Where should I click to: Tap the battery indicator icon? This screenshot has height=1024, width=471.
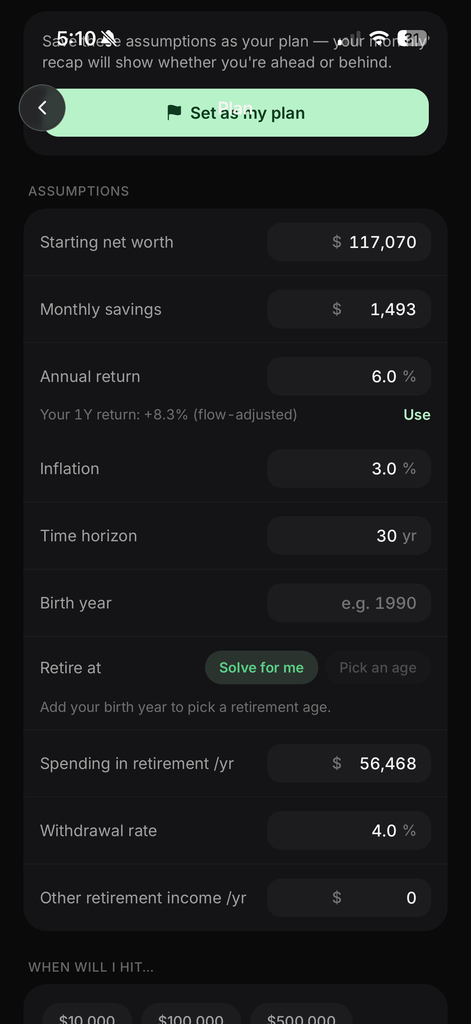[412, 37]
